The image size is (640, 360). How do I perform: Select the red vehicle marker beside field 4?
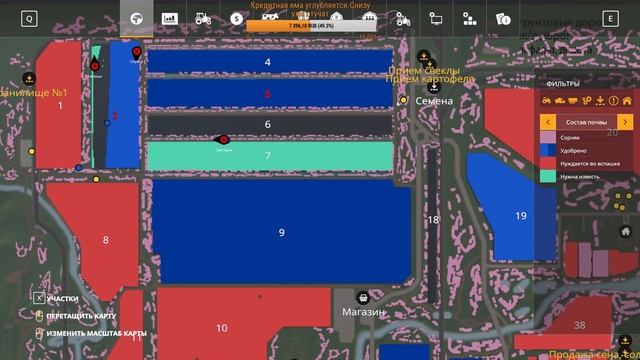click(x=137, y=53)
